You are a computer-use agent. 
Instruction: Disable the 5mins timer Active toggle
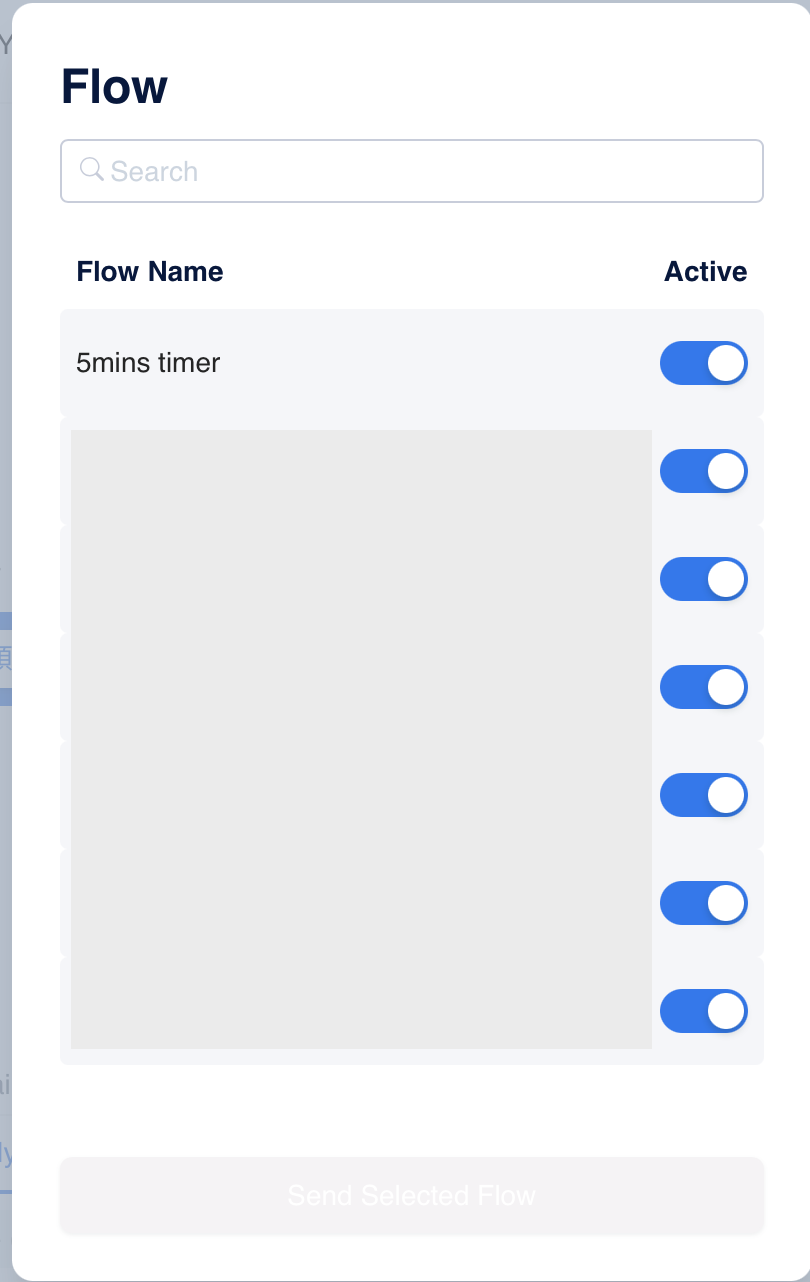coord(703,363)
